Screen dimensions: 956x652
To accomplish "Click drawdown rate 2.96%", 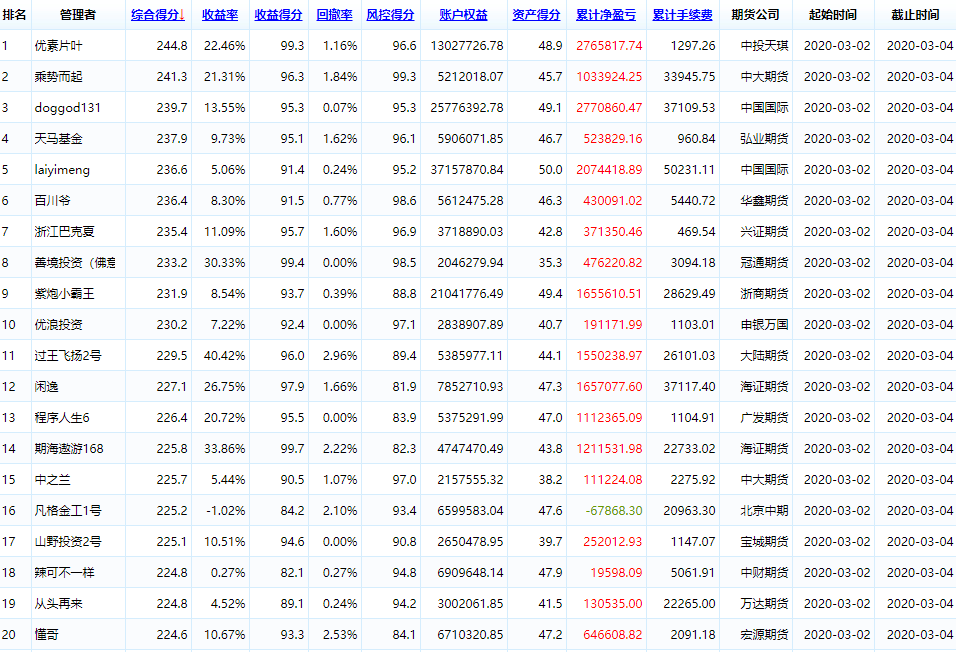I will [340, 356].
